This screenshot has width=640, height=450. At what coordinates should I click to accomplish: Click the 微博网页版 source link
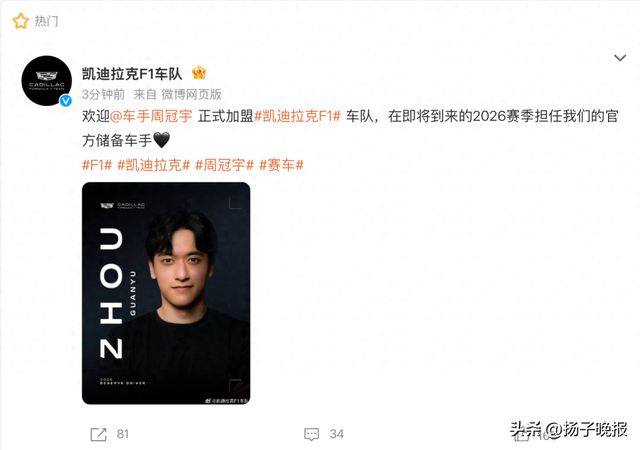click(191, 95)
